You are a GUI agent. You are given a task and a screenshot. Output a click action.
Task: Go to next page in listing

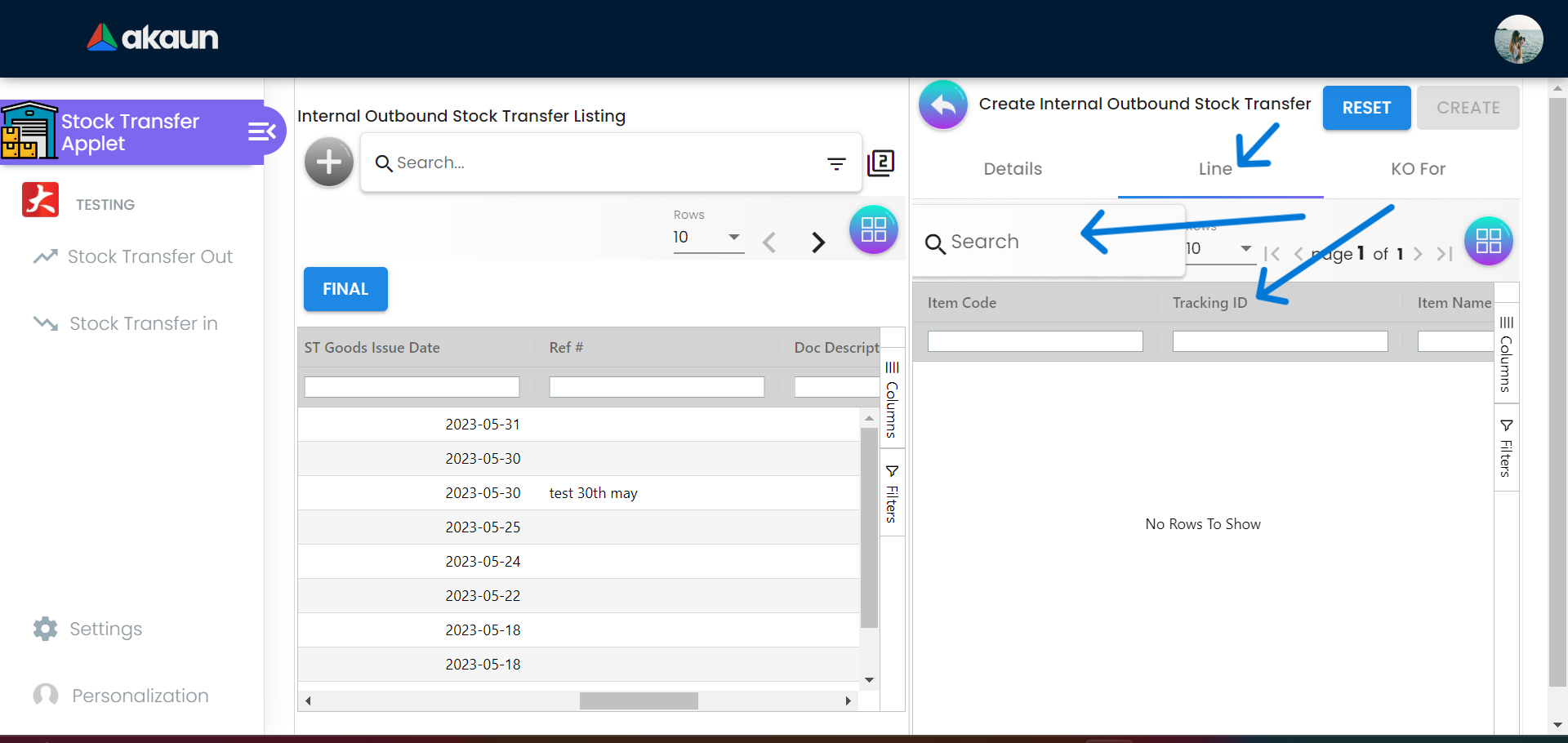pyautogui.click(x=818, y=242)
